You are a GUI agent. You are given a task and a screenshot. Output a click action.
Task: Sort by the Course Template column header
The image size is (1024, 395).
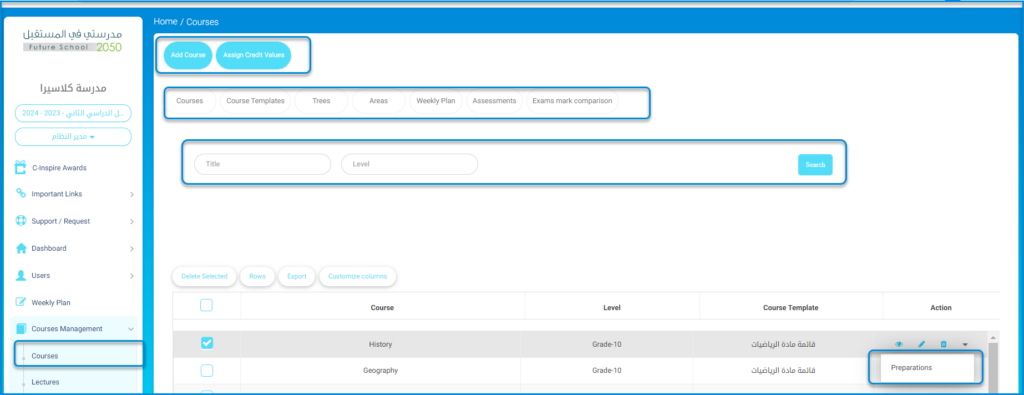pos(790,308)
